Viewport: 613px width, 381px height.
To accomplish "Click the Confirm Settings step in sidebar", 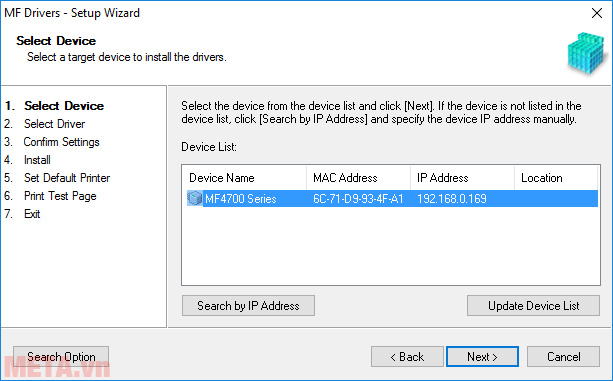I will 61,142.
